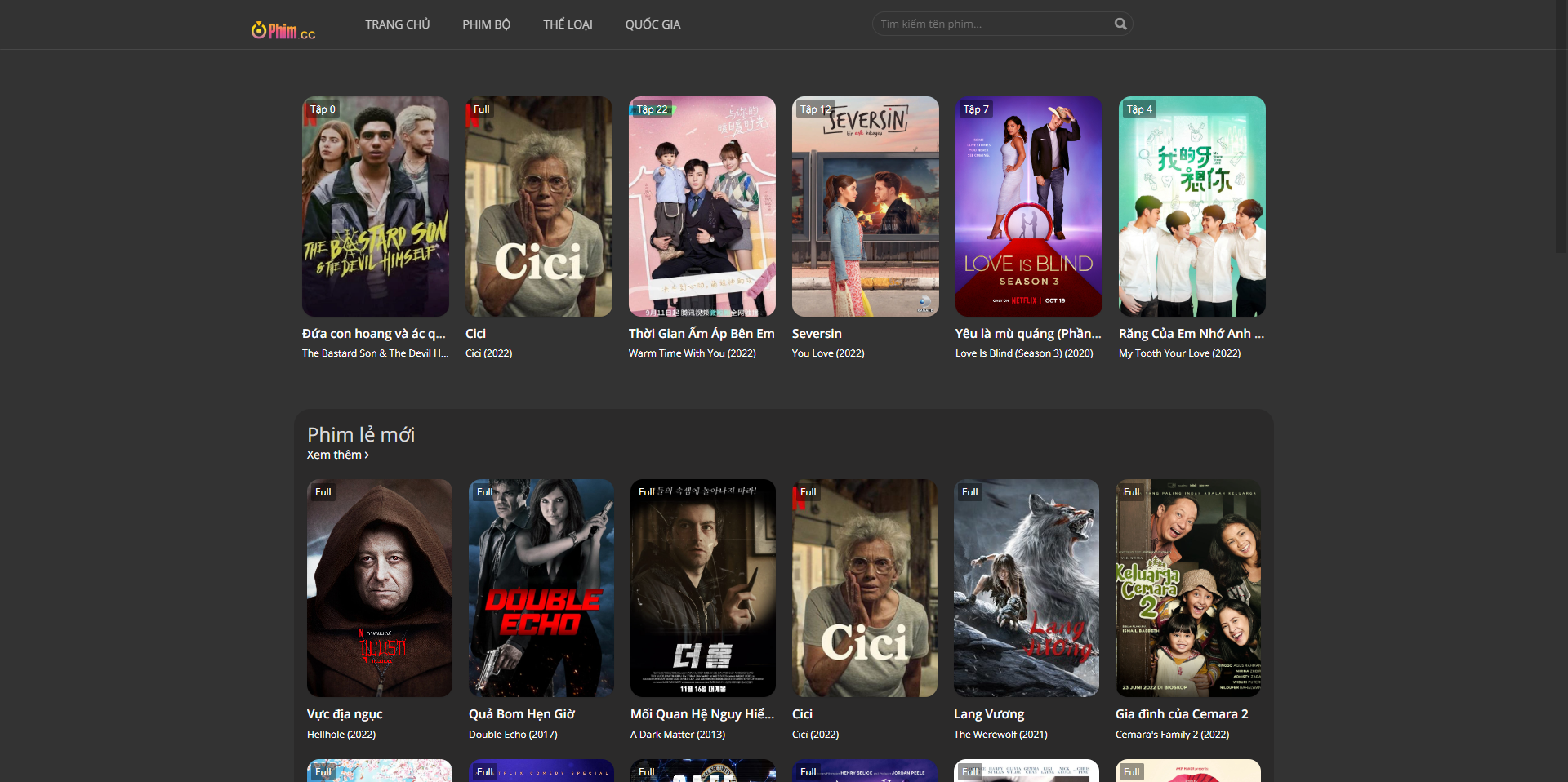Open the Thể Loại genre menu

[568, 24]
